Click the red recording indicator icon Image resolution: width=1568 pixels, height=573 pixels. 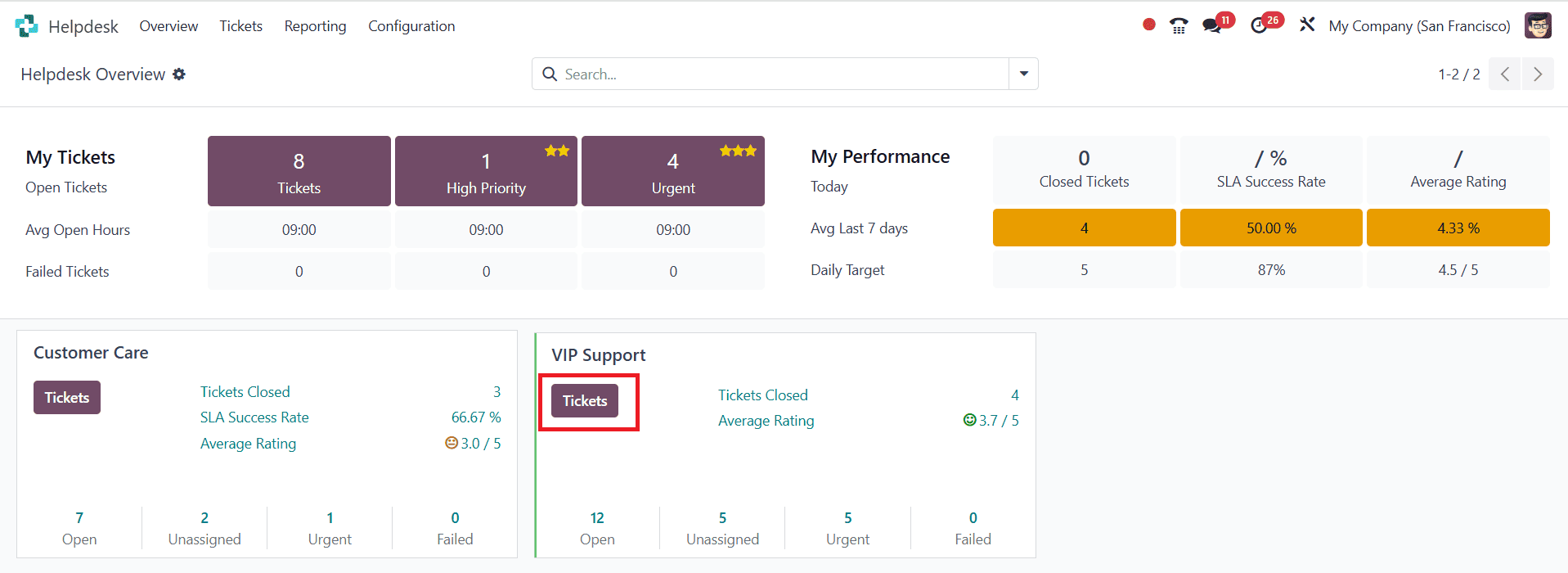1149,25
